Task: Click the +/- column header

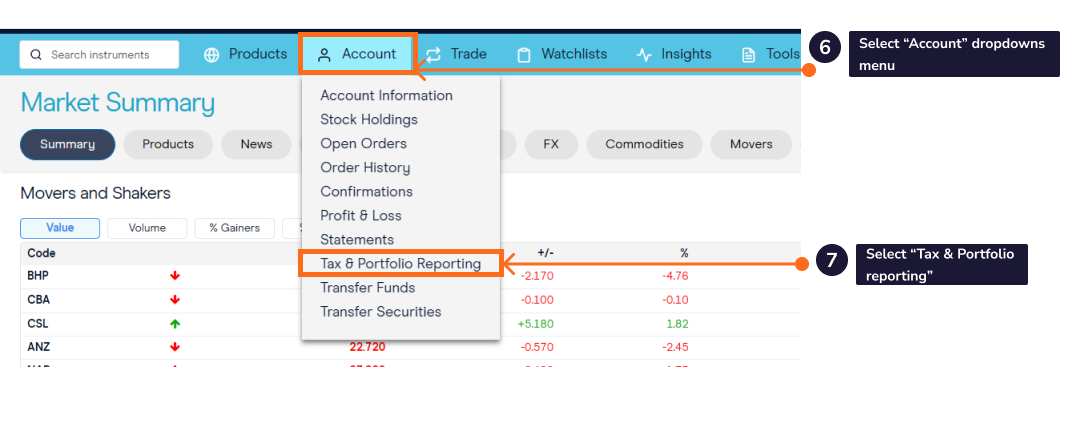Action: pos(545,253)
